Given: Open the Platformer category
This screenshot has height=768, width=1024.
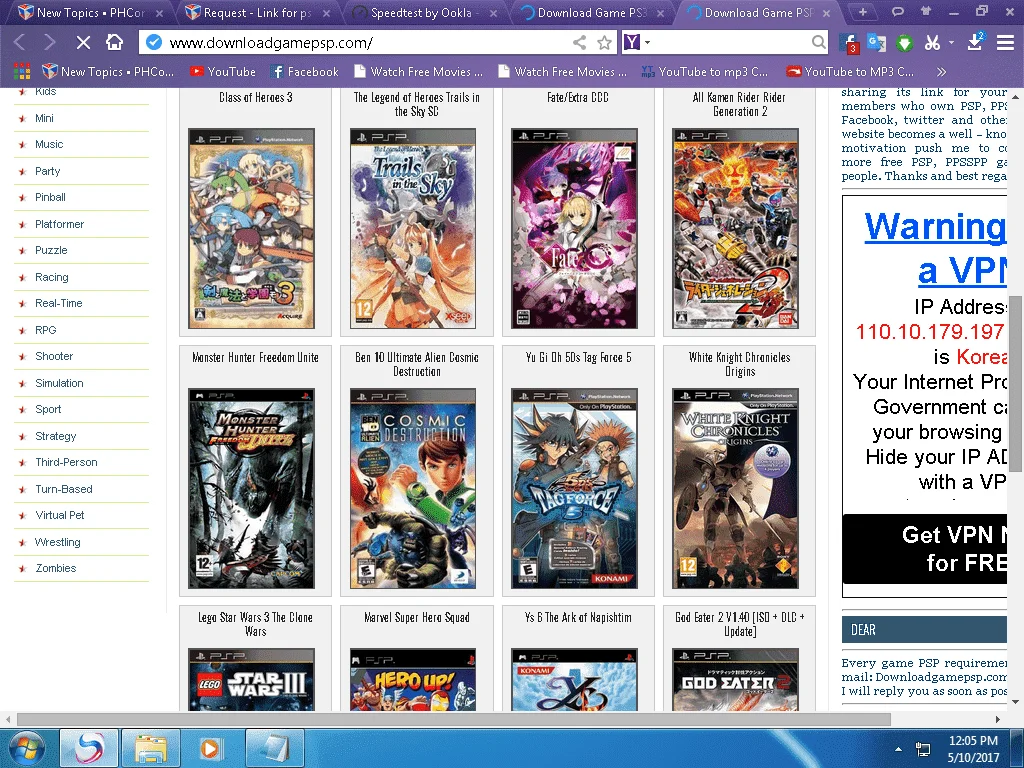Looking at the screenshot, I should click(59, 224).
